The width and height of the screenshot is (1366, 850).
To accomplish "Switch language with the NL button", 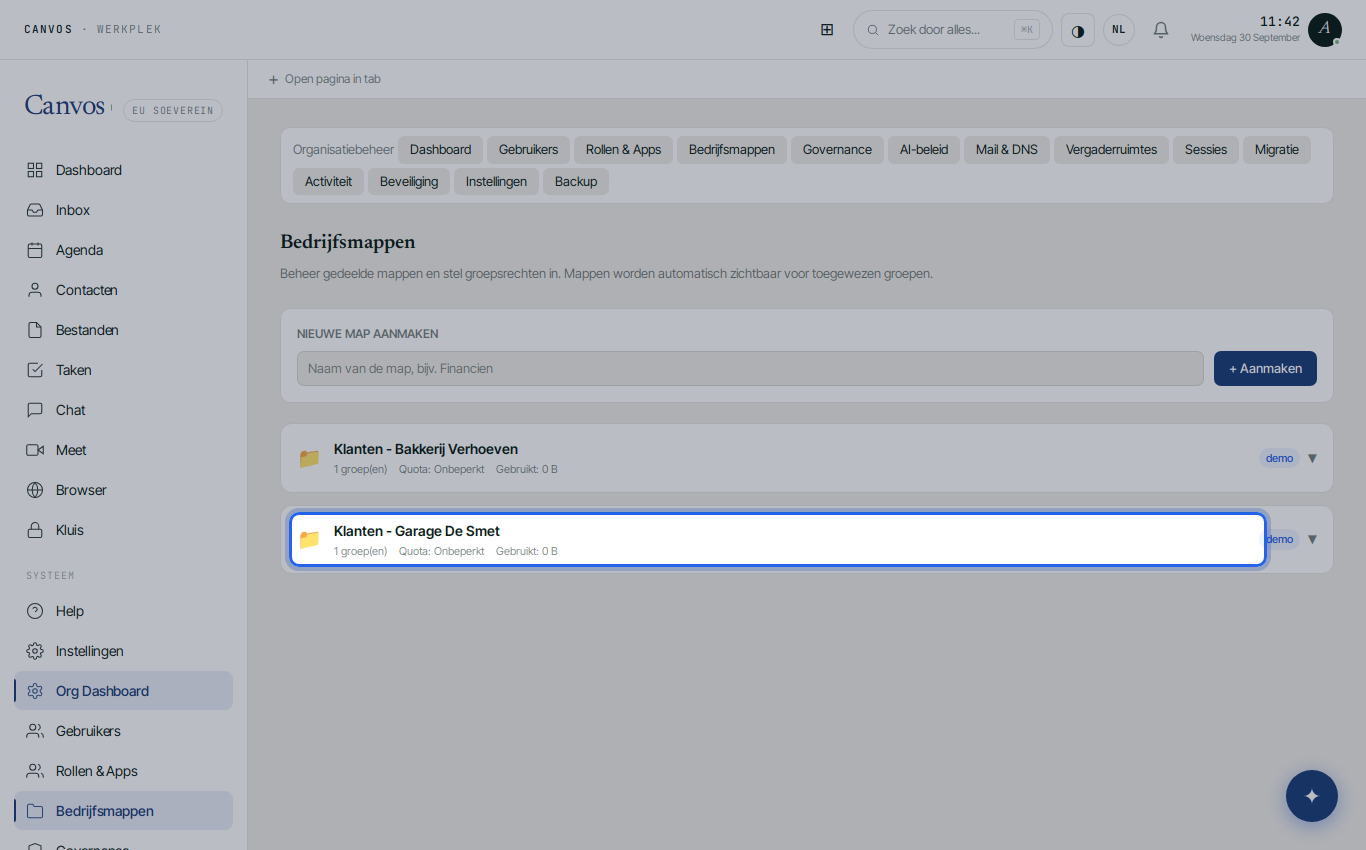I will click(x=1119, y=30).
